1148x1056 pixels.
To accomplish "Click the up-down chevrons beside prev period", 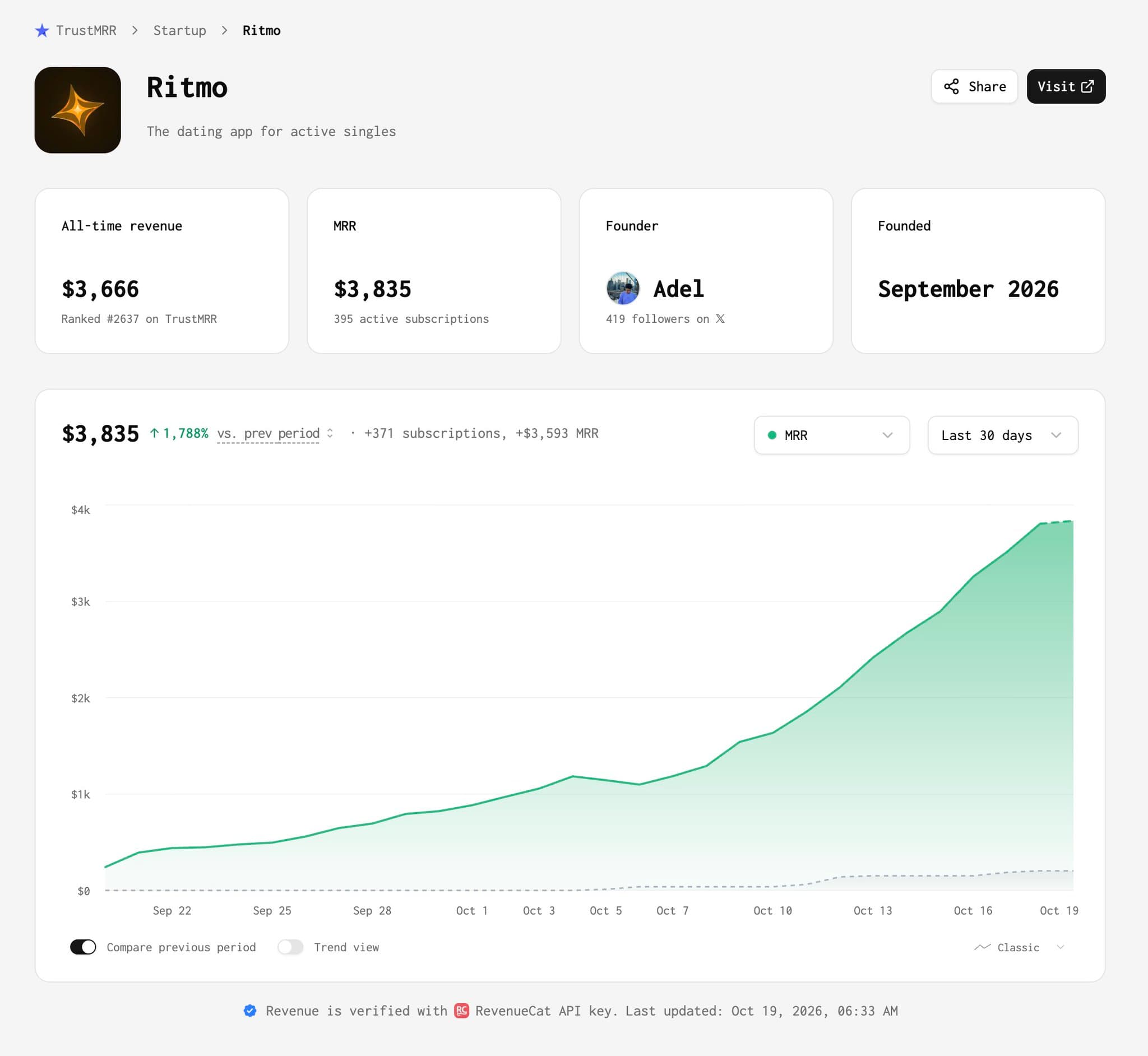I will pos(330,433).
